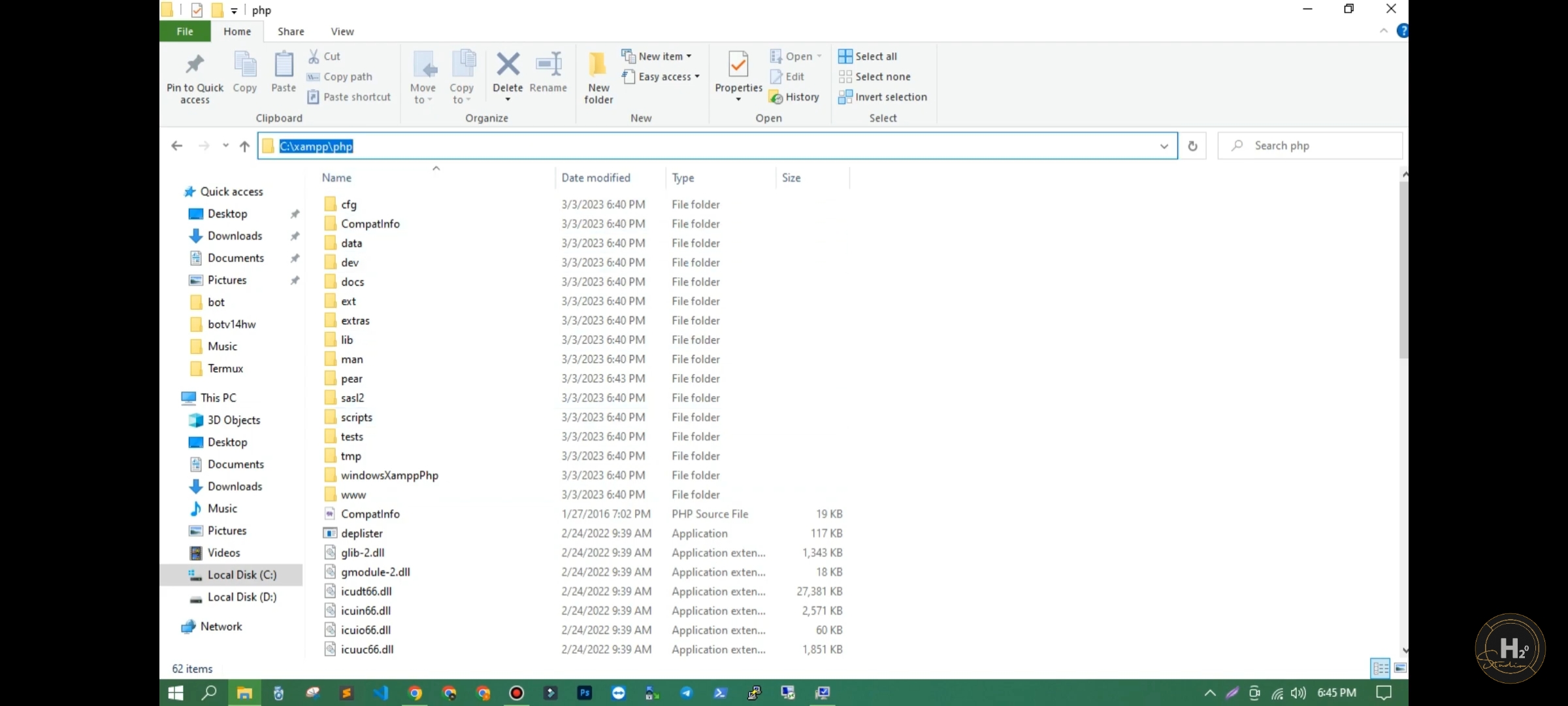Select the CompatInfo PHP source file

click(x=361, y=514)
